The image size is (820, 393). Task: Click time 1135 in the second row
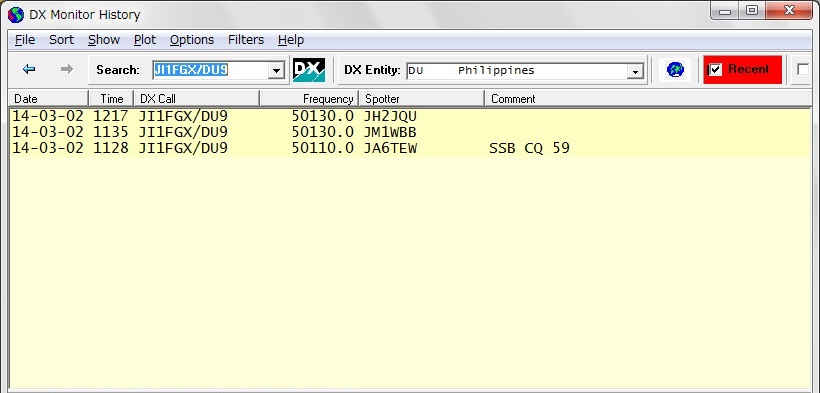click(110, 132)
